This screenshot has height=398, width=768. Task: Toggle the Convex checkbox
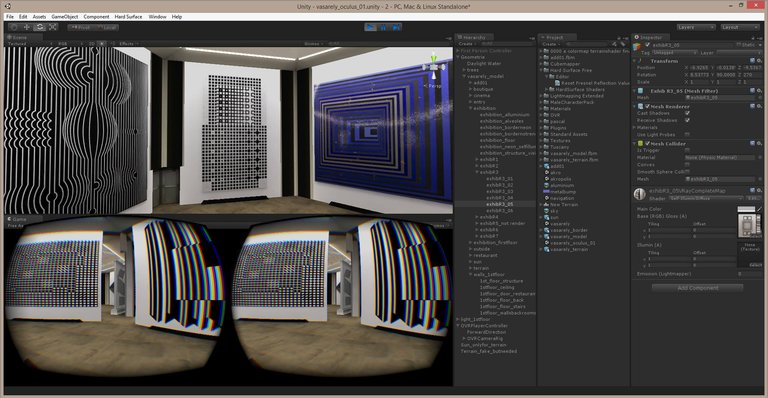click(x=687, y=164)
